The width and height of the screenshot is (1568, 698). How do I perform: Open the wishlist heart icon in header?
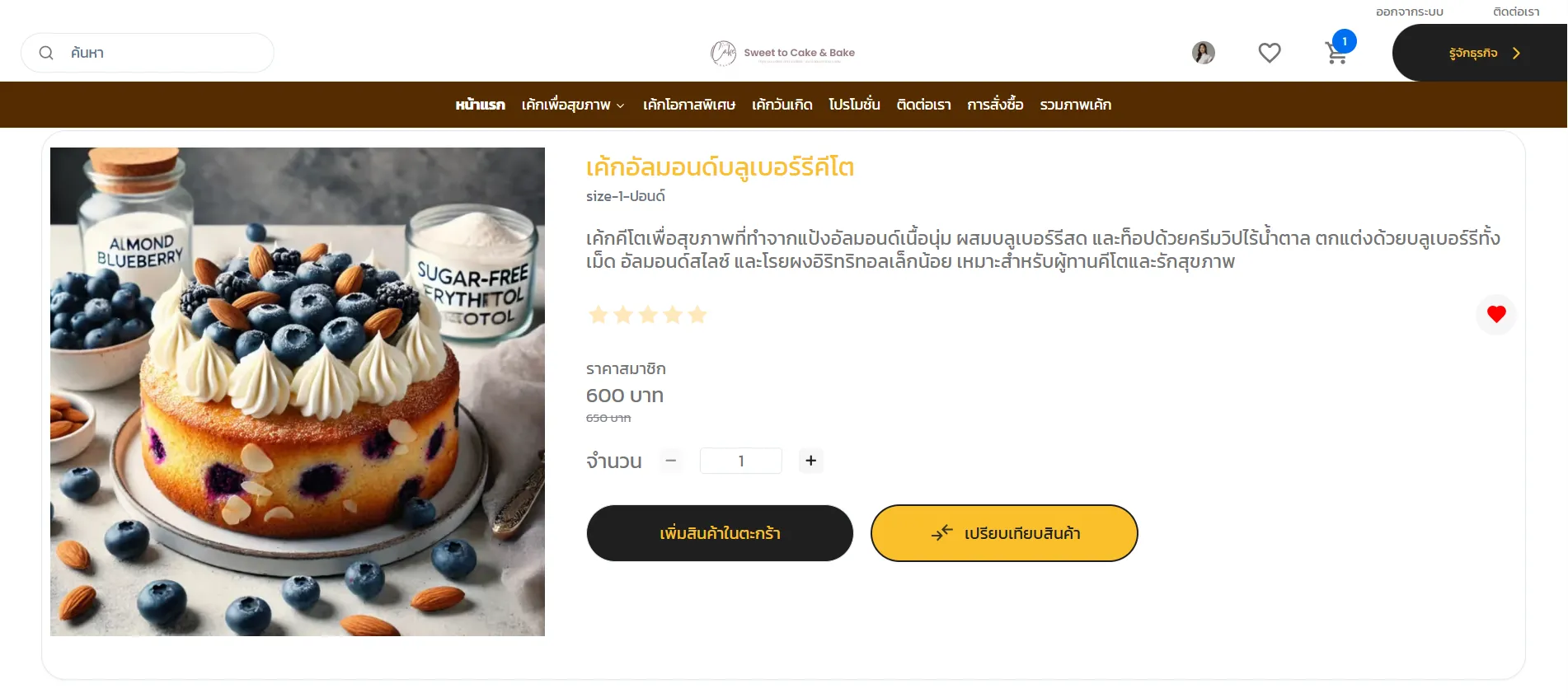(1270, 53)
